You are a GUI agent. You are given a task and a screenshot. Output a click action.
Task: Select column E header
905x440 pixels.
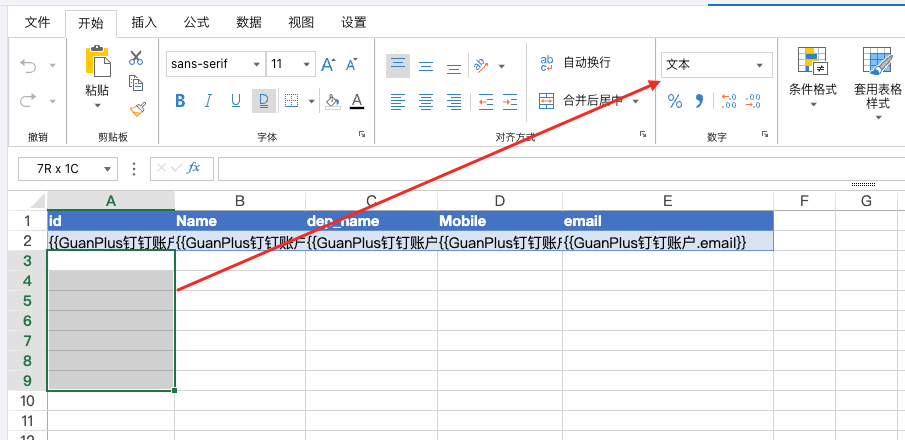pos(668,201)
